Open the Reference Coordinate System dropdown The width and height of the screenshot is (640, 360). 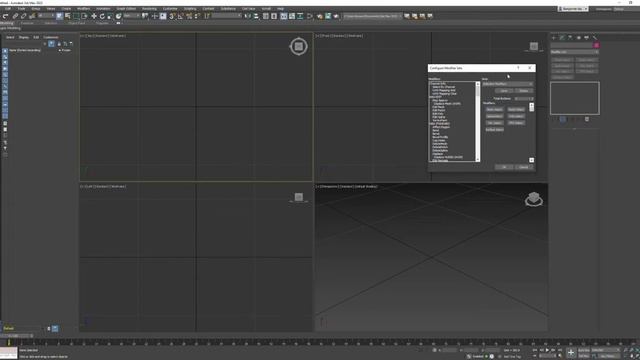[131, 16]
